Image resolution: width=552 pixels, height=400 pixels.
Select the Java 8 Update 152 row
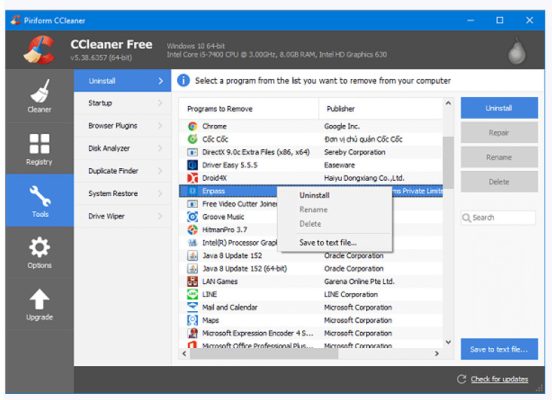click(311, 256)
